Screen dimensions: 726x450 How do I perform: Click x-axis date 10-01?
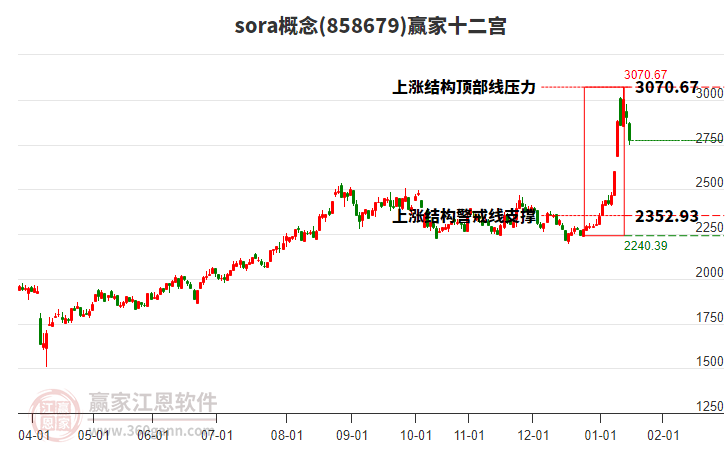(416, 436)
